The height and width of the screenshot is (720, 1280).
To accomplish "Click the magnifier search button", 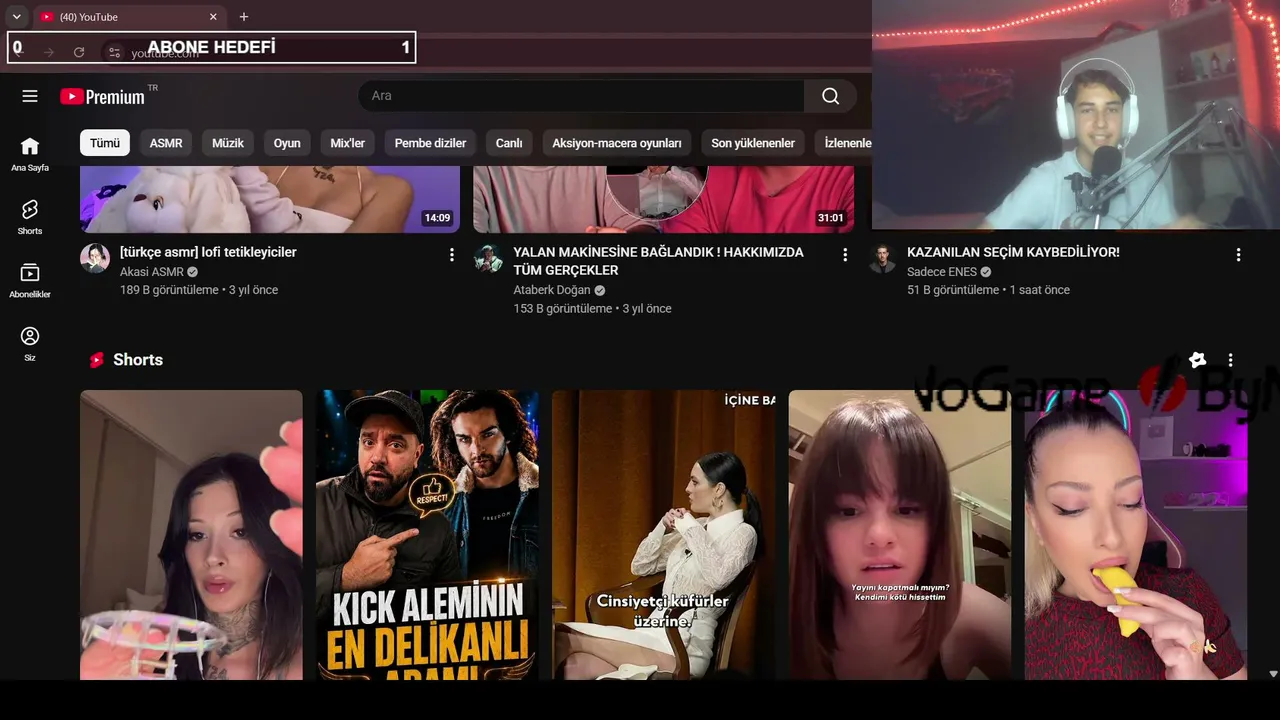I will point(830,96).
